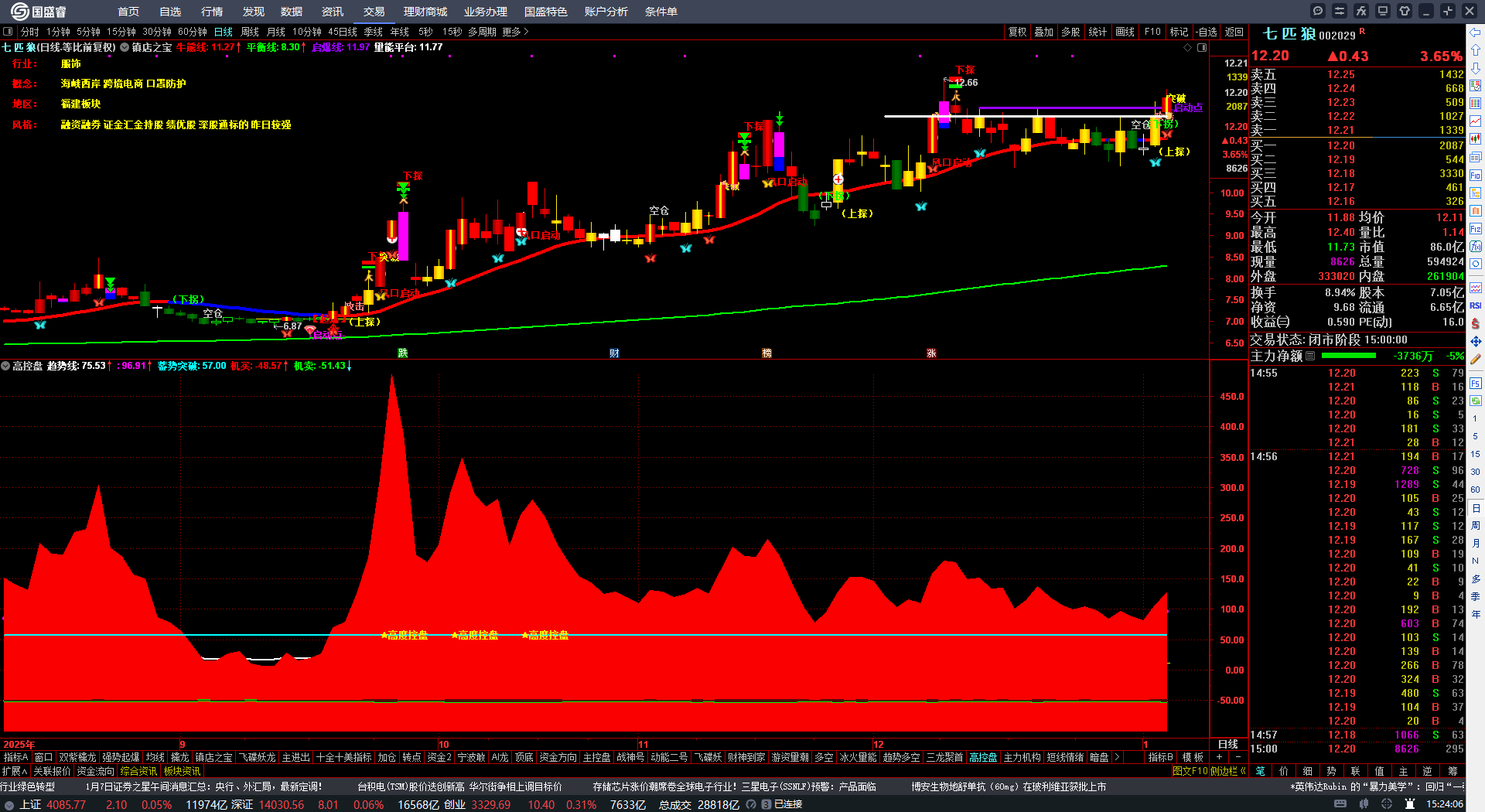The height and width of the screenshot is (812, 1485).
Task: Switch to the 60分钟 period tab
Action: (193, 32)
